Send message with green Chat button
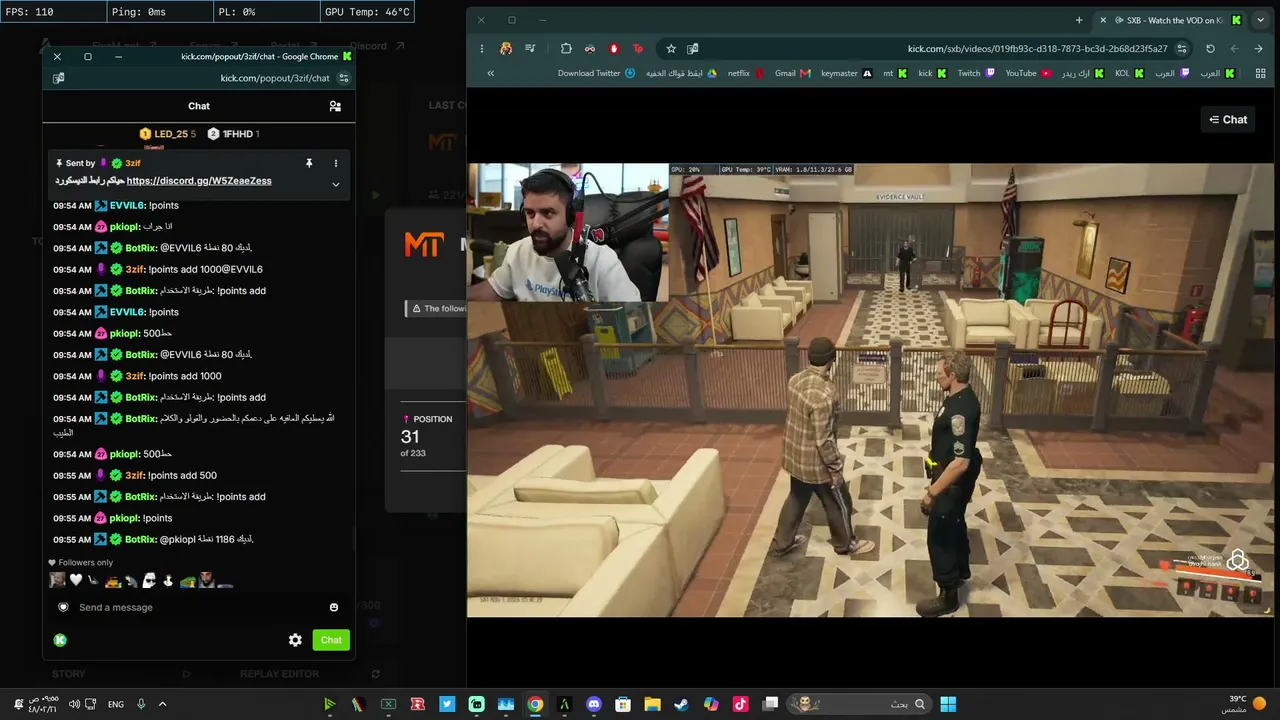Viewport: 1280px width, 720px height. coord(331,640)
